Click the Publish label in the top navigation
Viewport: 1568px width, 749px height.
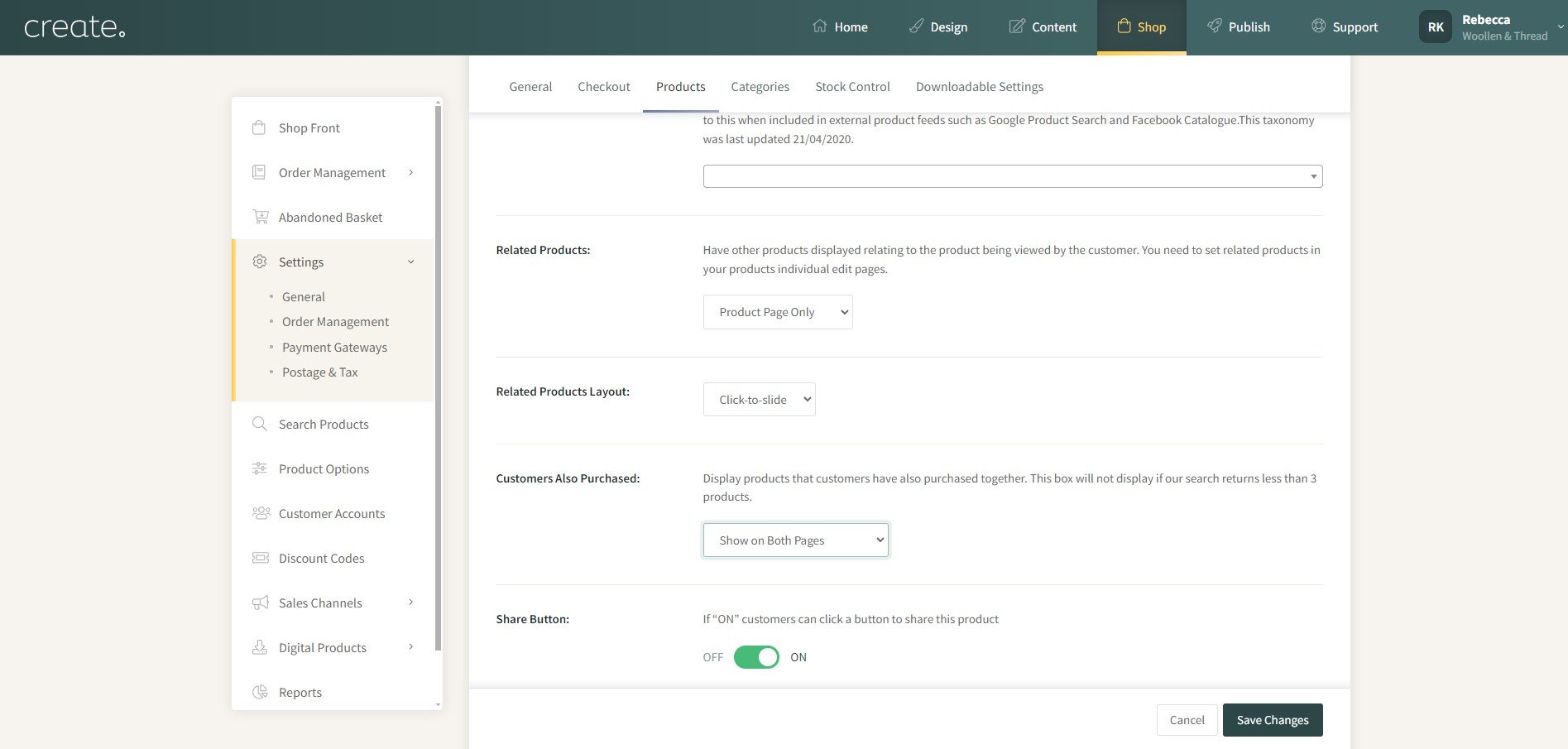coord(1249,26)
